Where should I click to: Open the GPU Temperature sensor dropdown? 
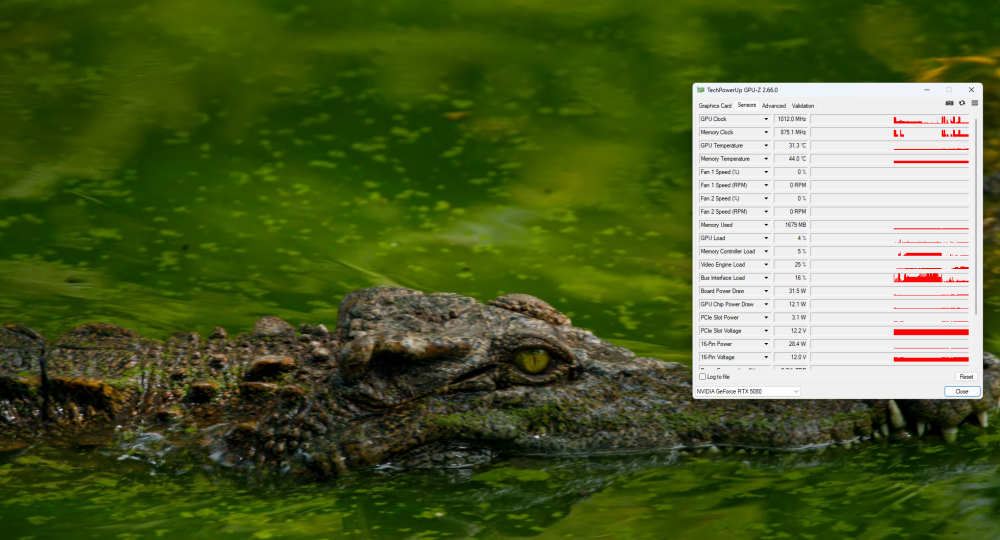[x=767, y=146]
